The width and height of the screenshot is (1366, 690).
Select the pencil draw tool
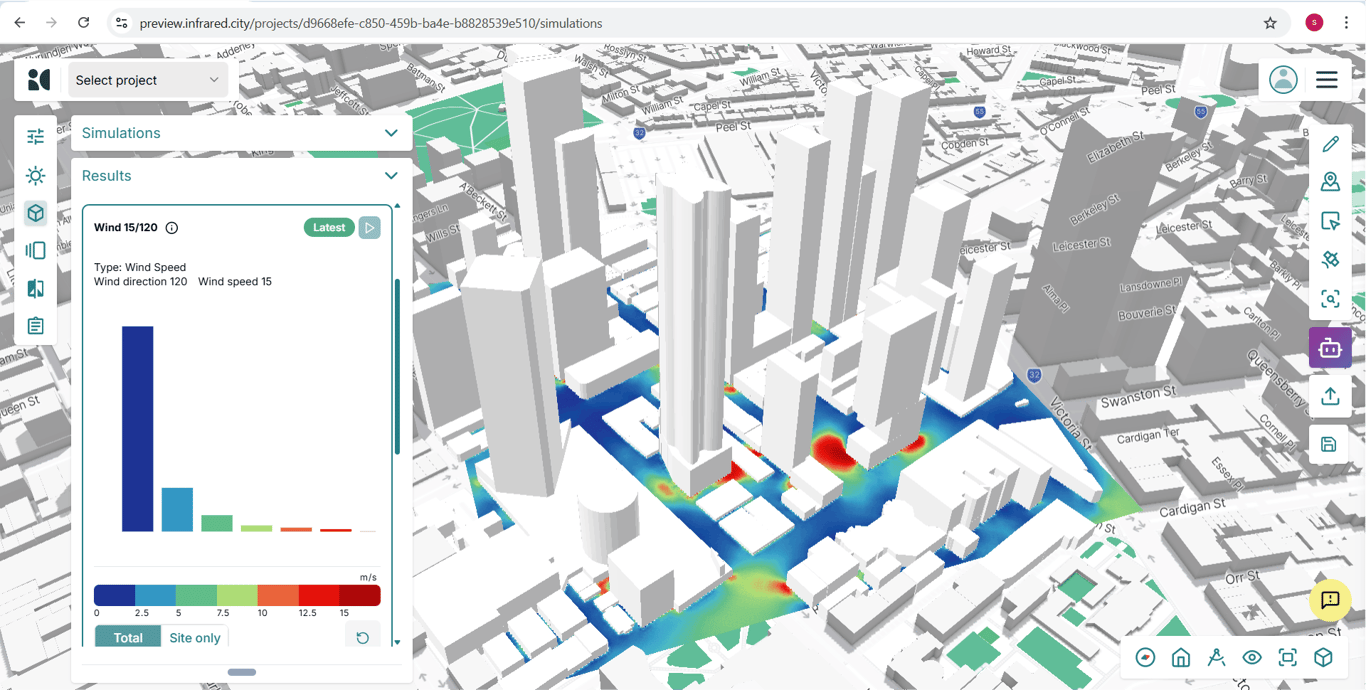pyautogui.click(x=1330, y=145)
